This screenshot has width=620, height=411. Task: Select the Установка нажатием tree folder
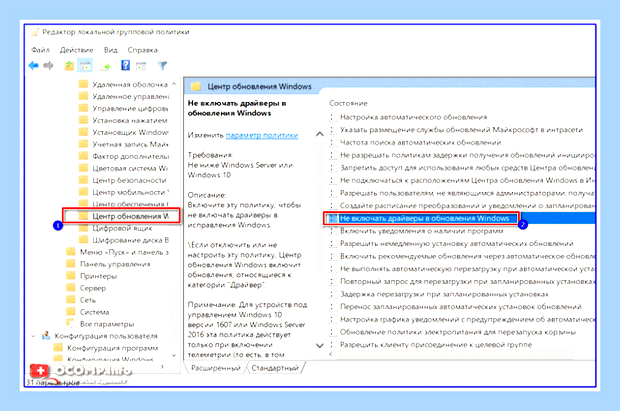pyautogui.click(x=130, y=120)
